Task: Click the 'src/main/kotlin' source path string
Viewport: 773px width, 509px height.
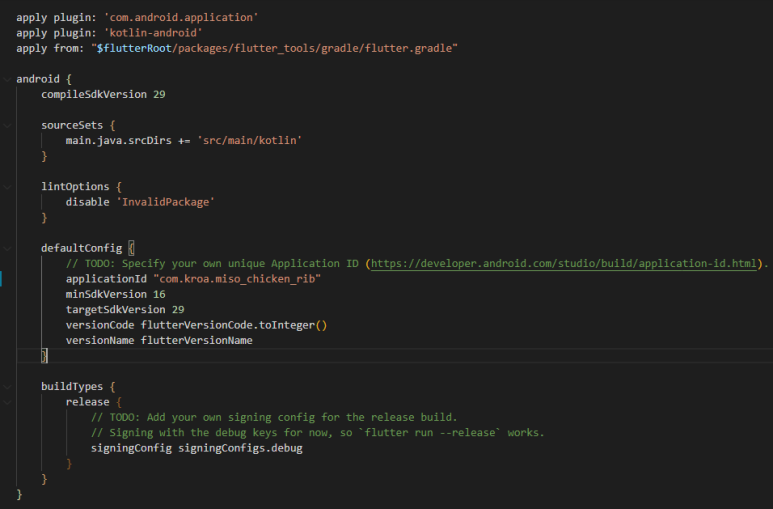Action: pos(249,141)
